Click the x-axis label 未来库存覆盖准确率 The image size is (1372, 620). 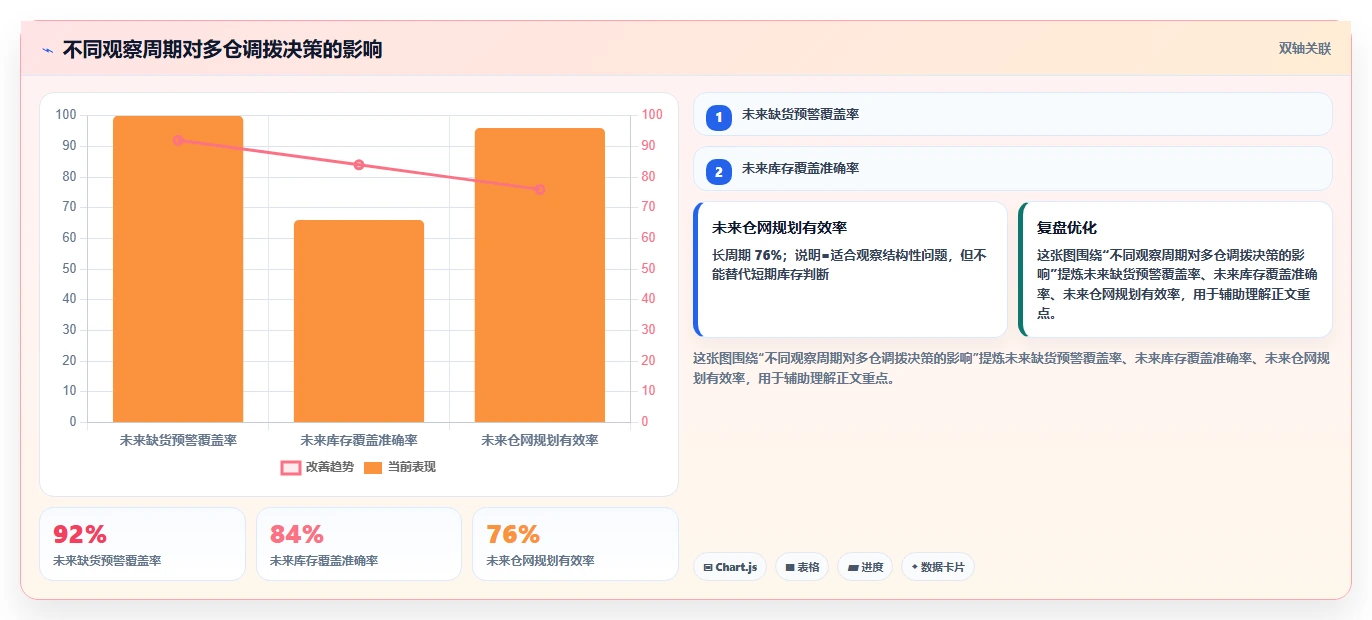(x=359, y=440)
